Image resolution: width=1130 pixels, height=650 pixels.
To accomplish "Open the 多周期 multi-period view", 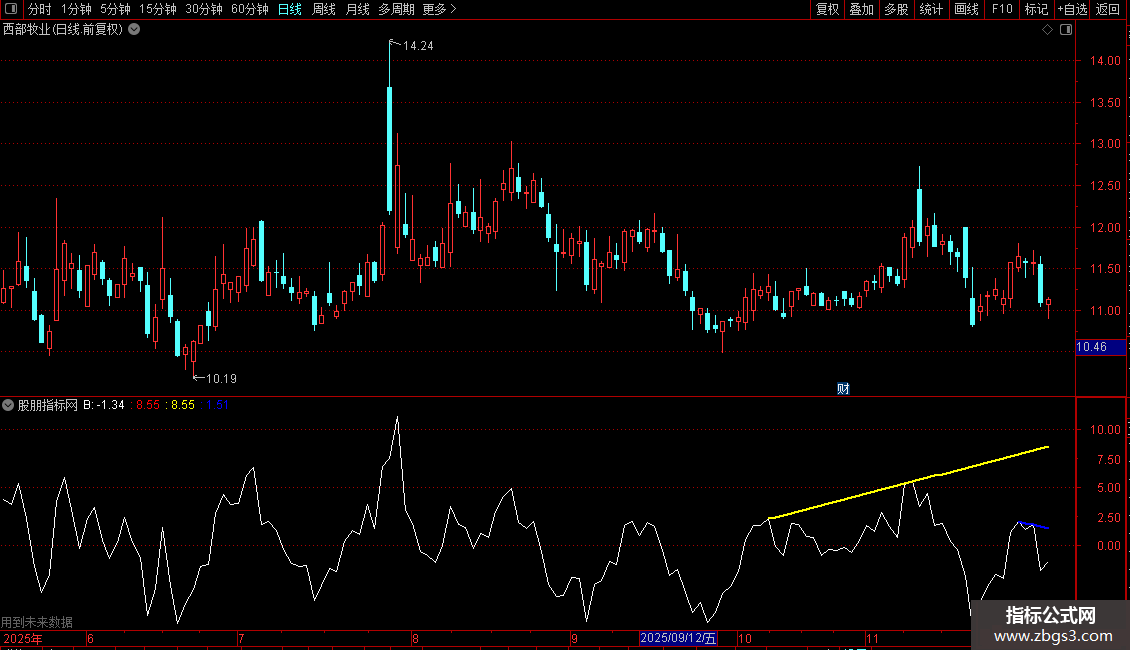I will 396,9.
